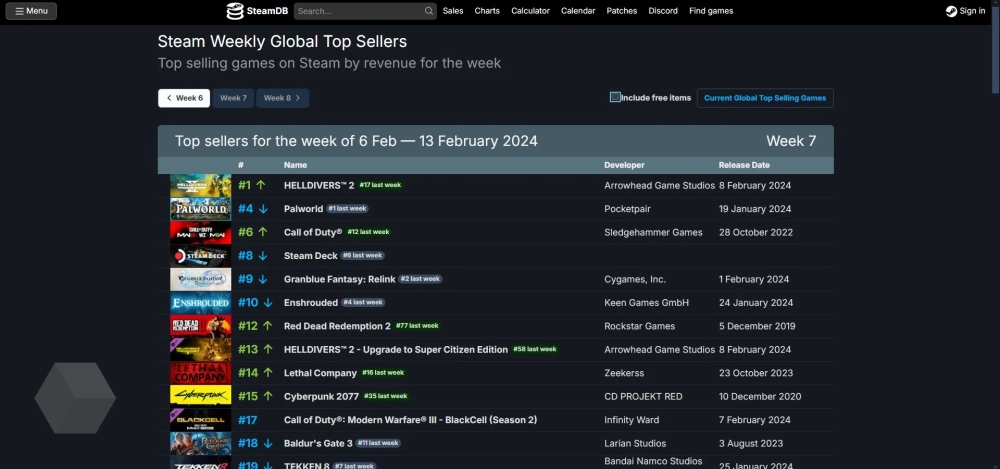This screenshot has height=469, width=1000.
Task: Click the Red Dead Redemption 2 thumbnail
Action: (x=200, y=326)
